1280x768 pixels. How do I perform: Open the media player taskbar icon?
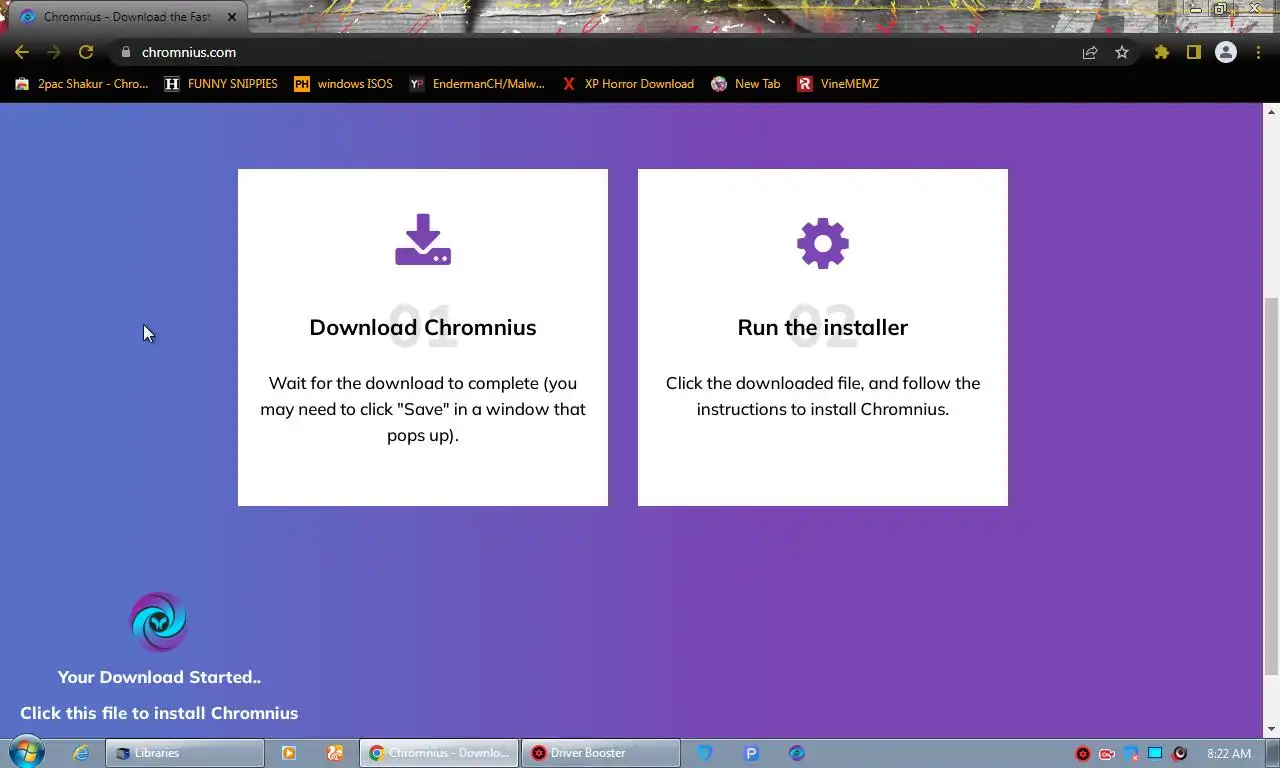tap(289, 753)
